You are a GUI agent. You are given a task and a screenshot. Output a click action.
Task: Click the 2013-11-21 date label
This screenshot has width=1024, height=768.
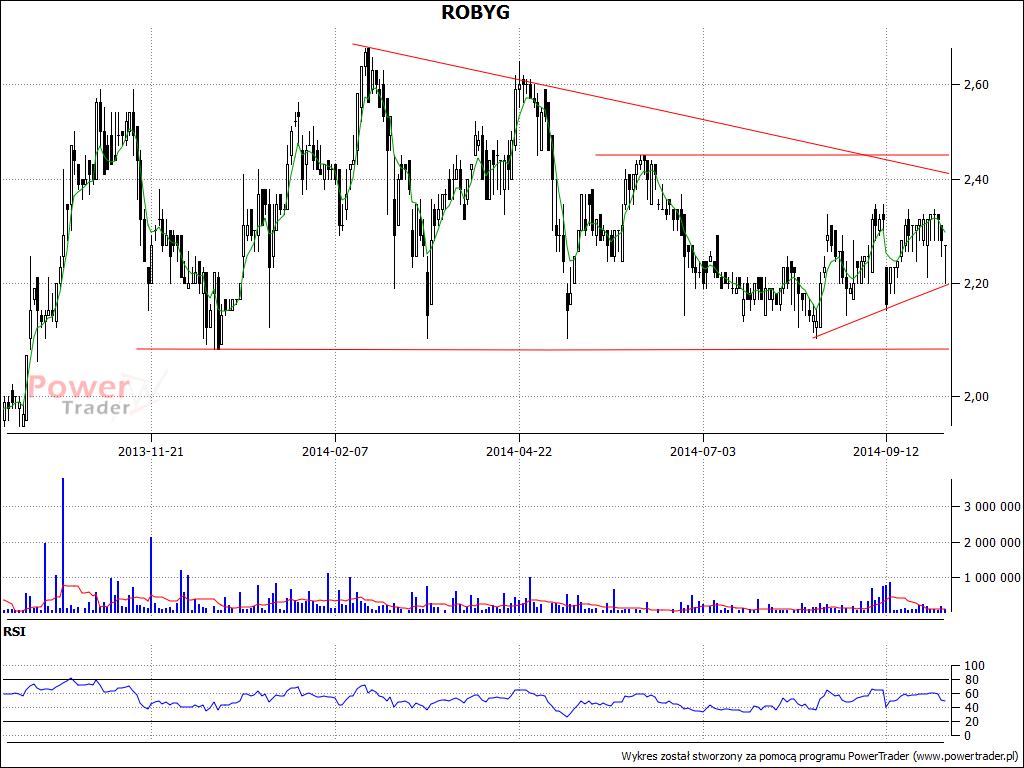pos(151,451)
